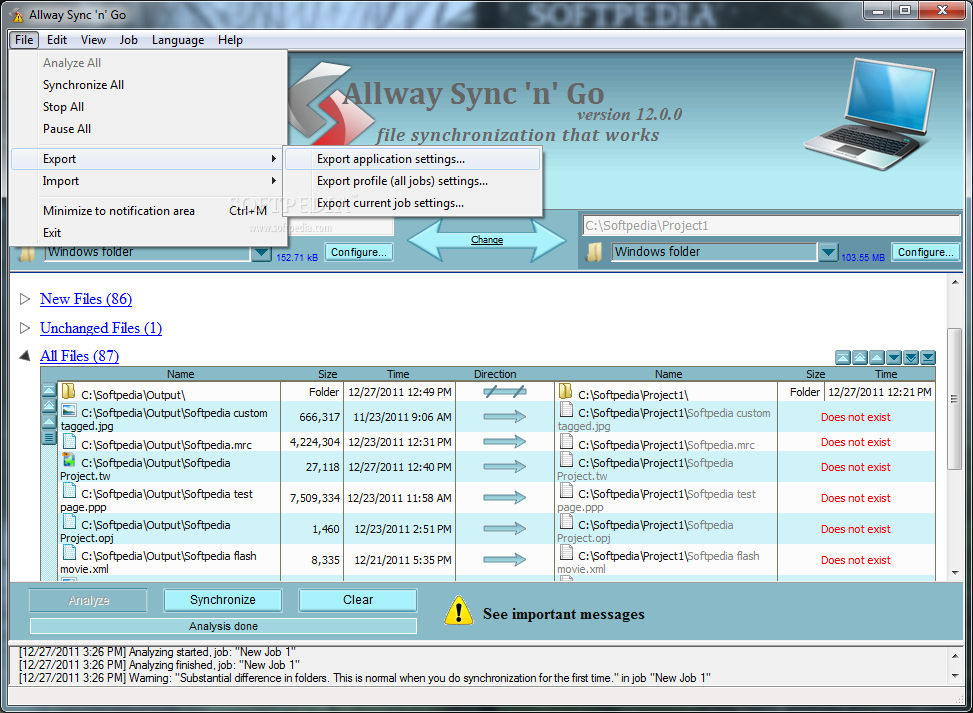Click the Clear button
This screenshot has width=973, height=713.
pyautogui.click(x=358, y=600)
